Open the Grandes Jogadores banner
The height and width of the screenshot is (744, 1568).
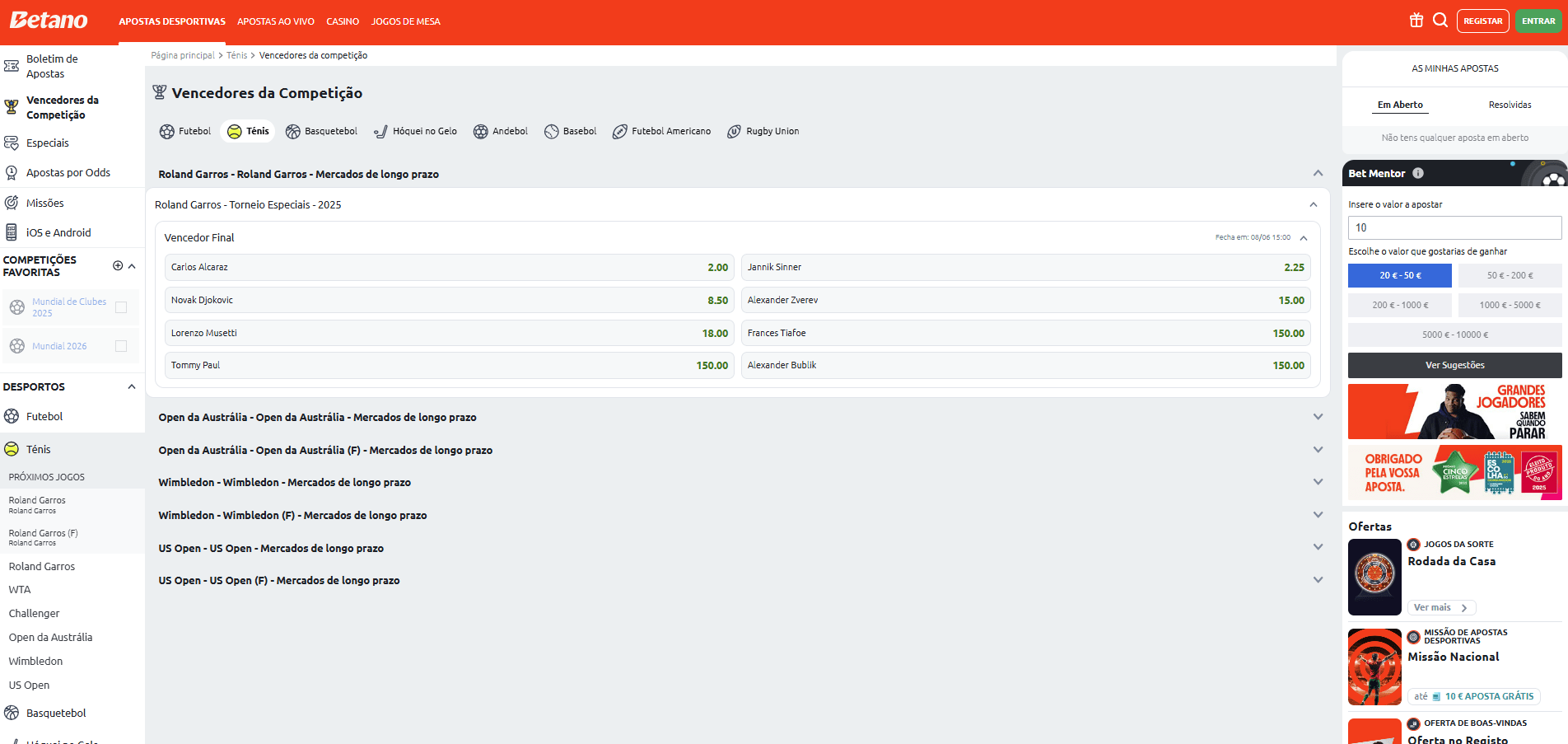pos(1455,411)
